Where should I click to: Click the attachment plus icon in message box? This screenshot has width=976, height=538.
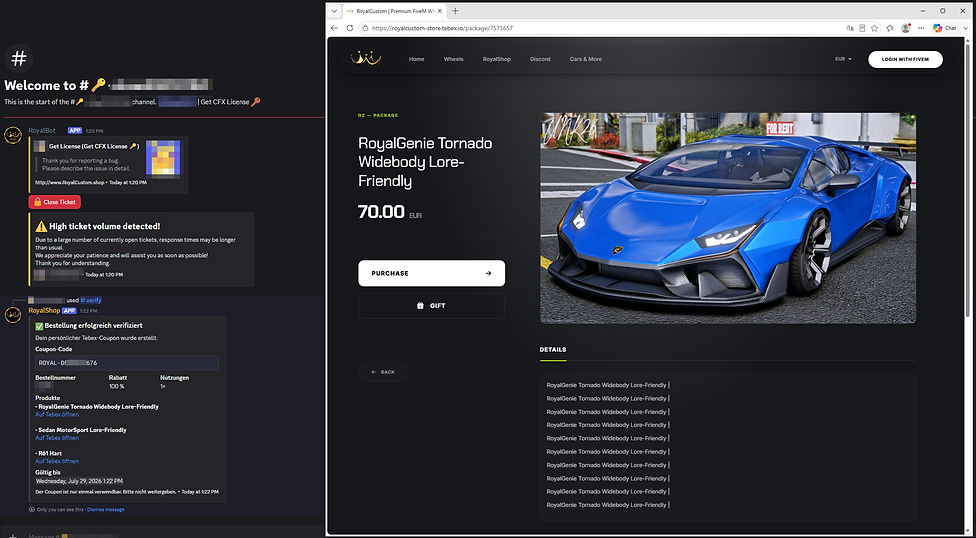pyautogui.click(x=12, y=535)
